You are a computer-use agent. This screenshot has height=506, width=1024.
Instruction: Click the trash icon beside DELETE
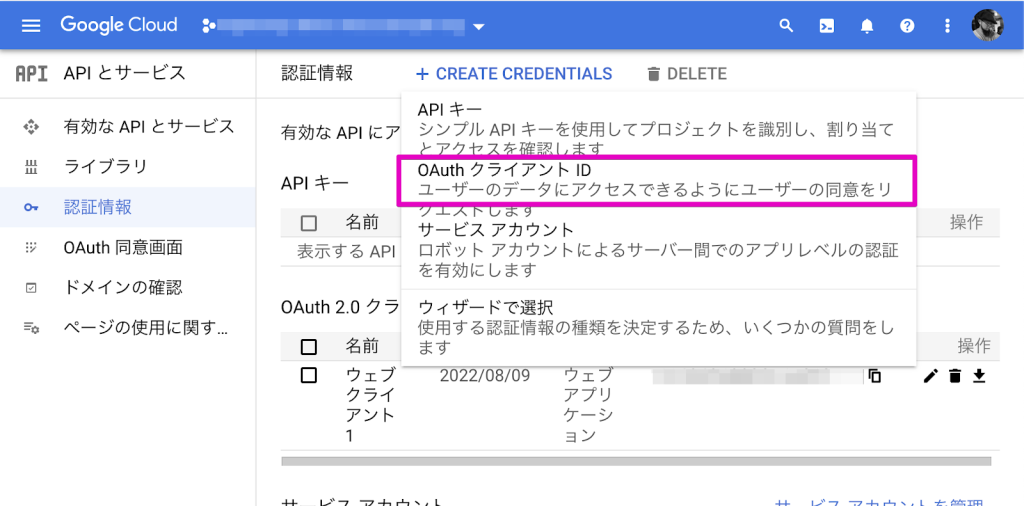[x=653, y=74]
